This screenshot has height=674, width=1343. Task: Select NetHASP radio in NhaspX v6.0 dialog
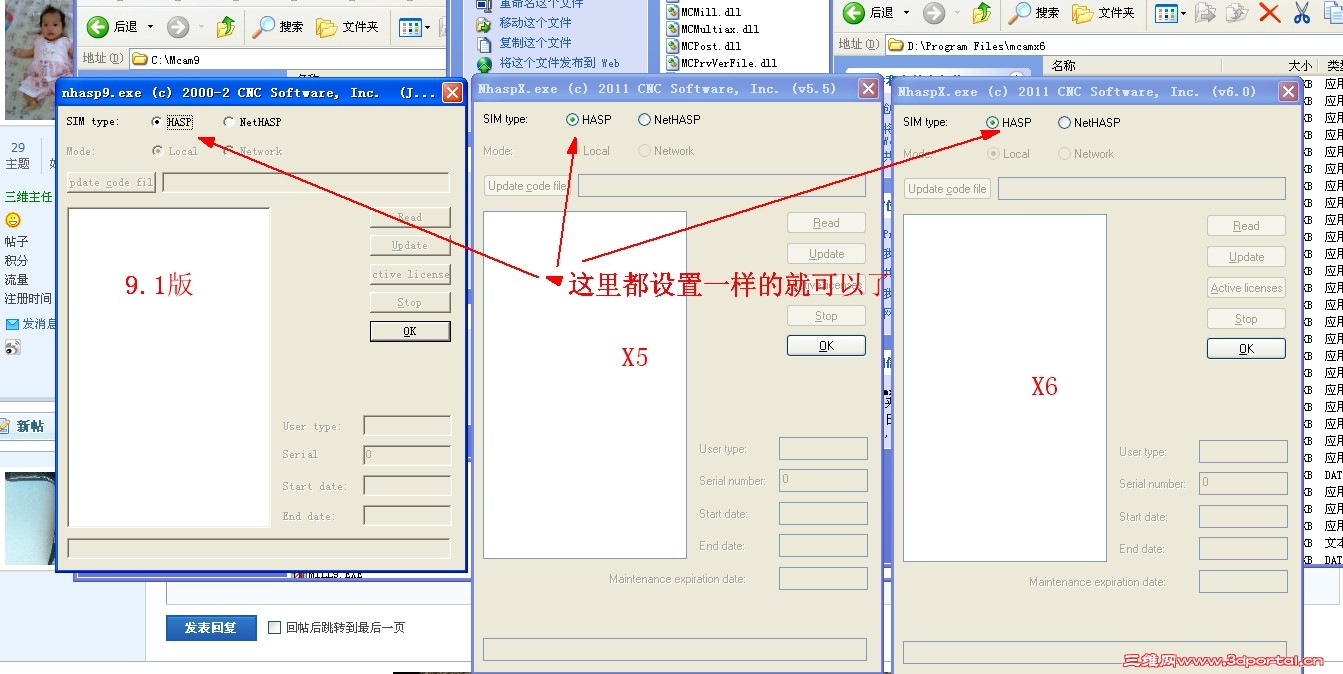(1064, 122)
